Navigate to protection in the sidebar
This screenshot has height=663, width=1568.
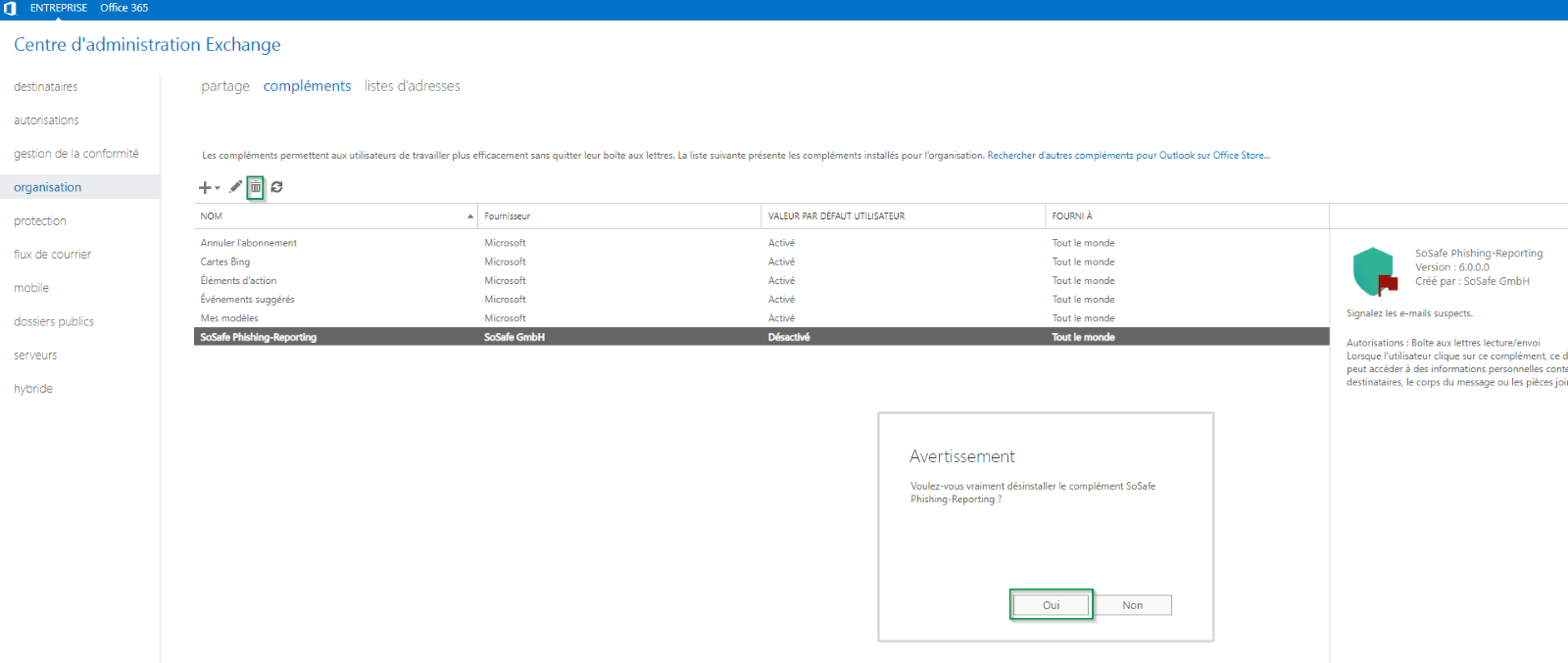[x=40, y=221]
